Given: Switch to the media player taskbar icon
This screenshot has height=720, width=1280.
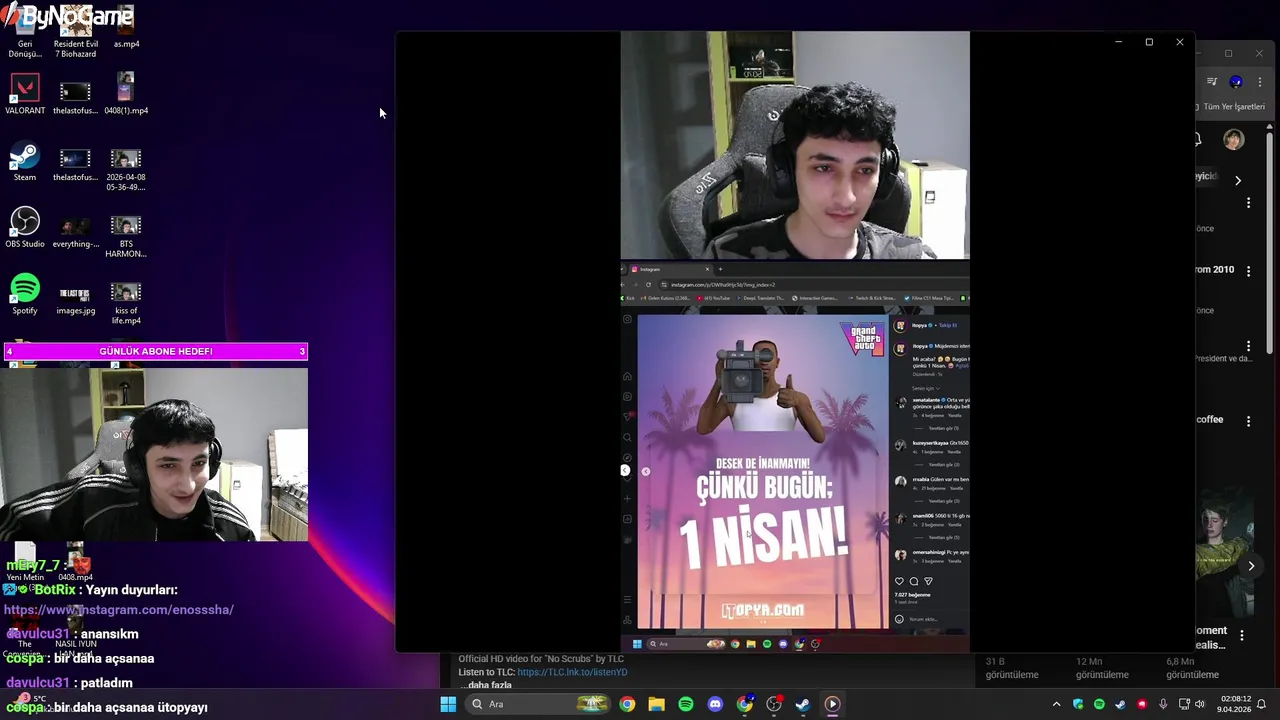Looking at the screenshot, I should click(x=832, y=704).
